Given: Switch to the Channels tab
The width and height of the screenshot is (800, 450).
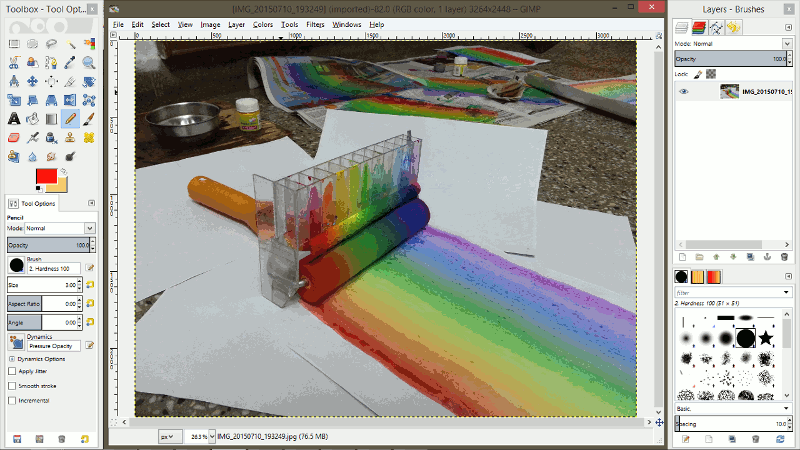Looking at the screenshot, I should [699, 28].
